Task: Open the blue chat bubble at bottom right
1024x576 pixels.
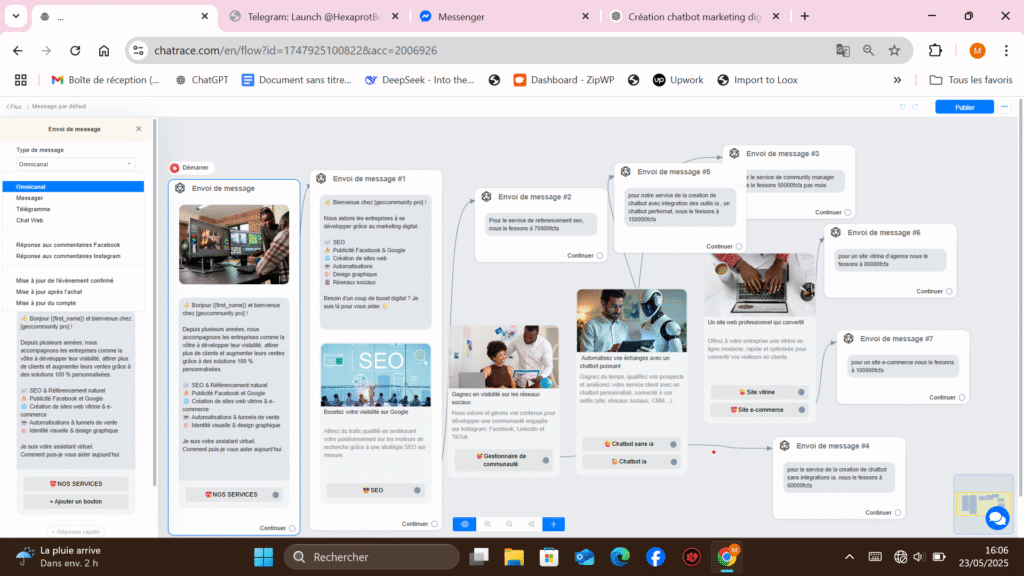Action: [997, 518]
